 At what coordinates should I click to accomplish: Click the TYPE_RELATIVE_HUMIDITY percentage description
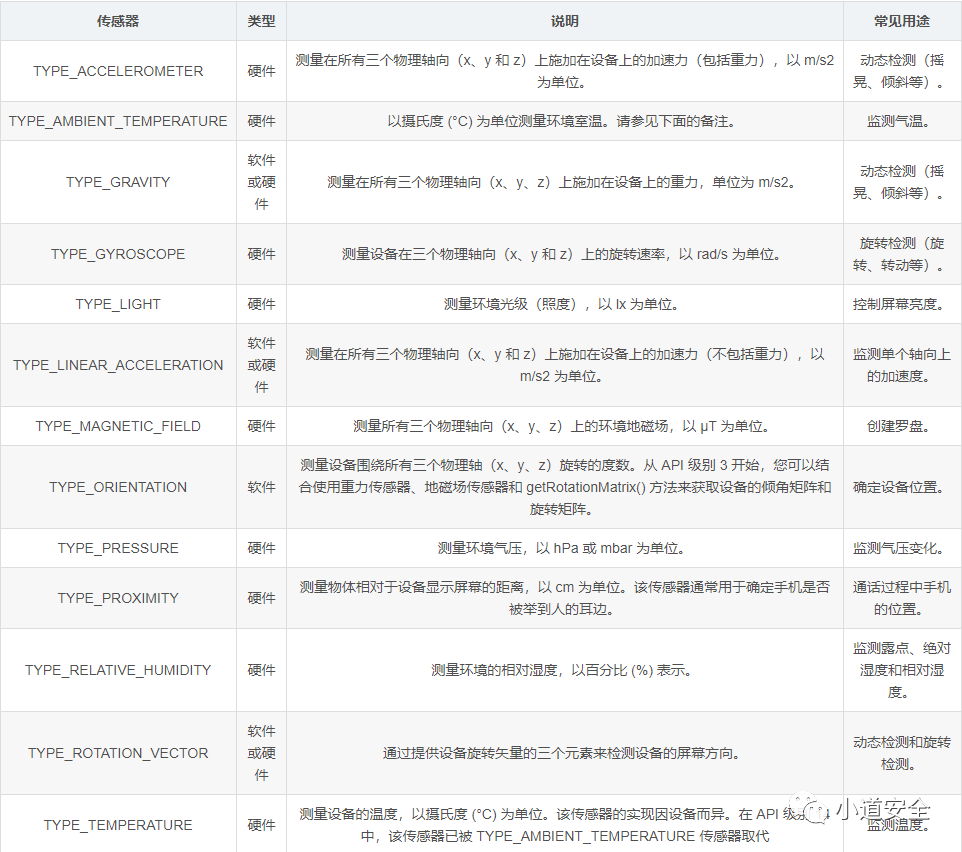pyautogui.click(x=561, y=670)
